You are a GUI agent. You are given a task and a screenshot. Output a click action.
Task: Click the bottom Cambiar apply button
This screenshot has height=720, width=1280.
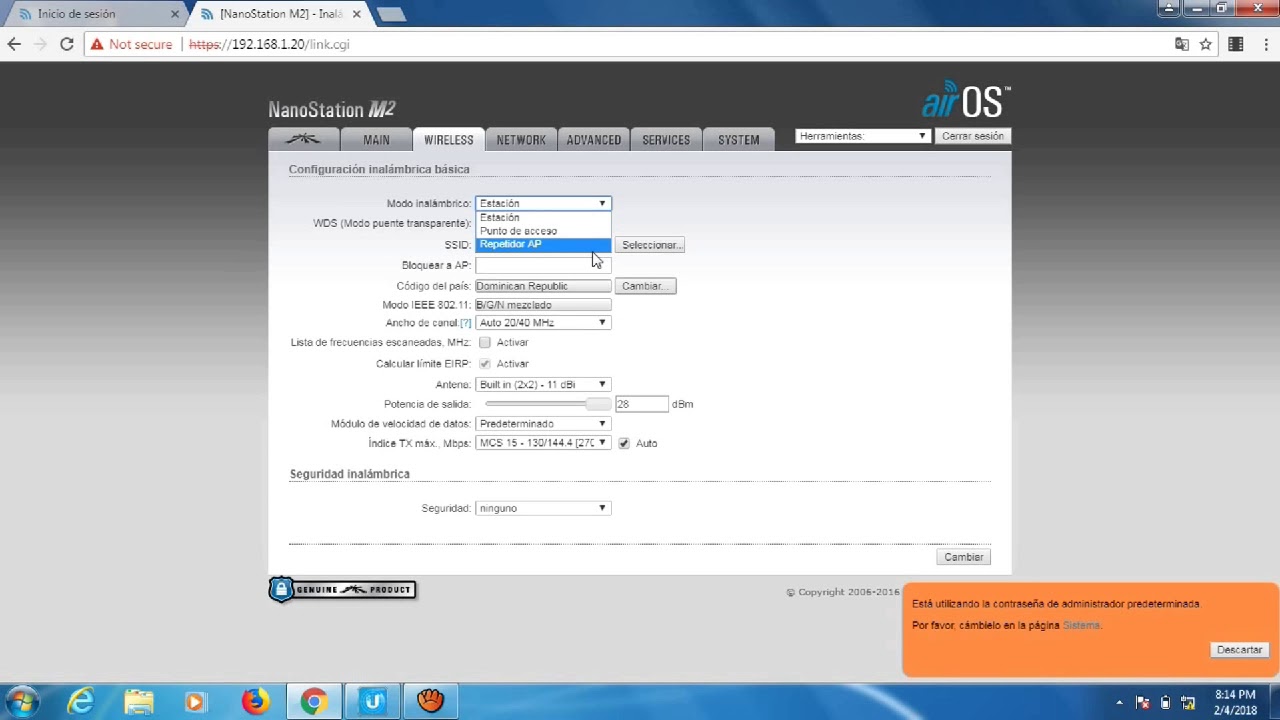point(964,557)
